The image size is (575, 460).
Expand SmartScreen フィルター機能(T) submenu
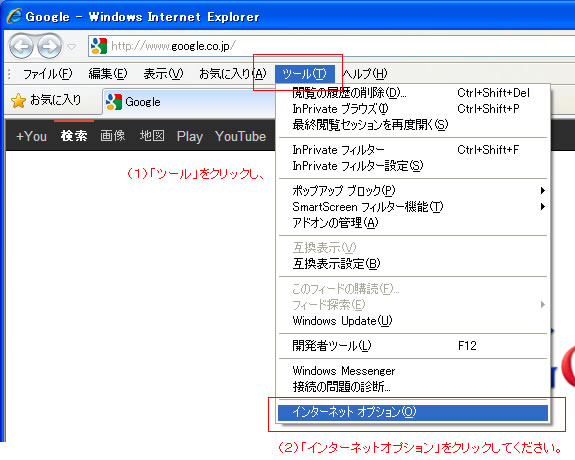[413, 207]
